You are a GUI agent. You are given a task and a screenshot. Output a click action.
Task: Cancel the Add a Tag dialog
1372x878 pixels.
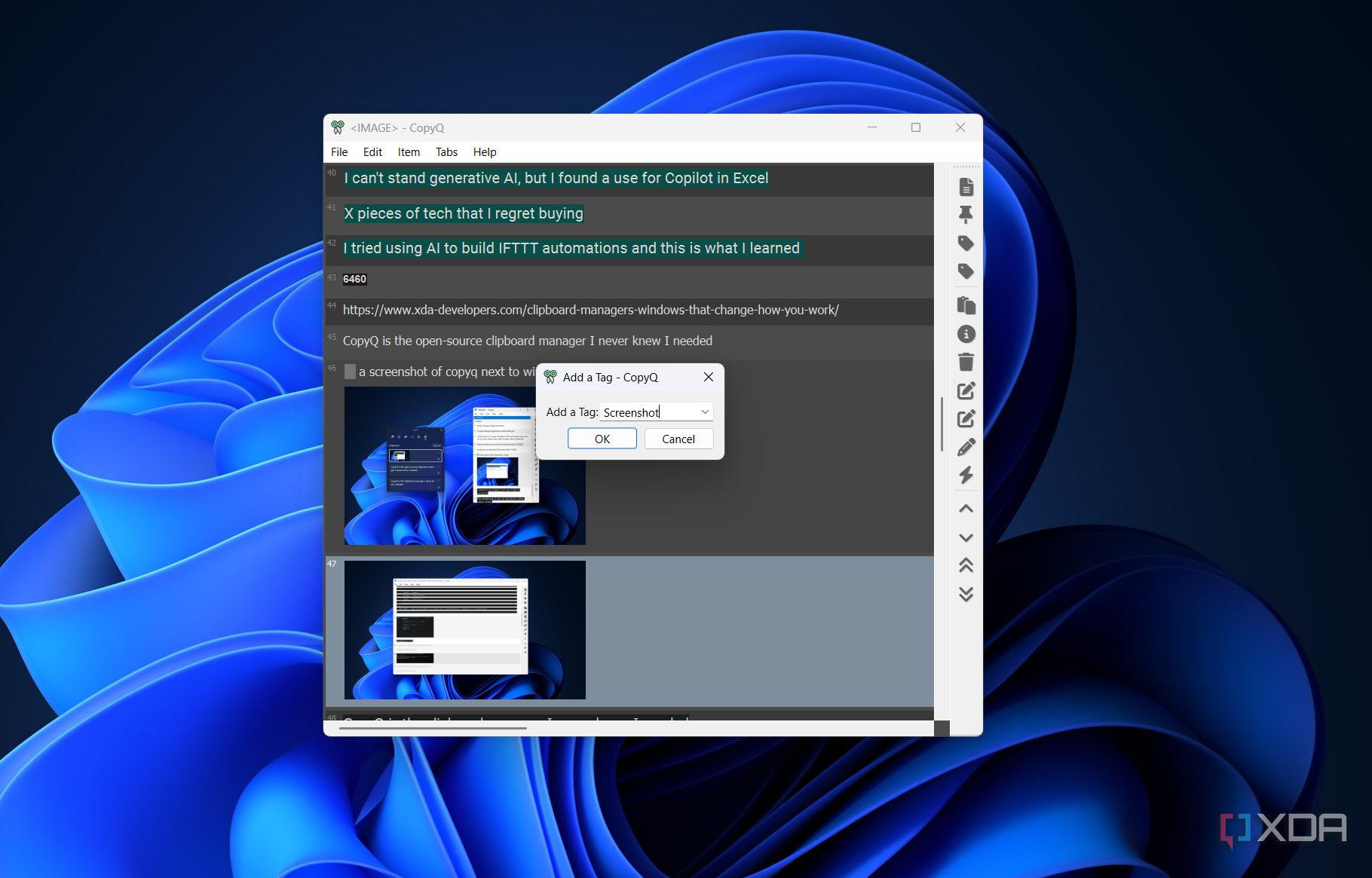(x=678, y=439)
